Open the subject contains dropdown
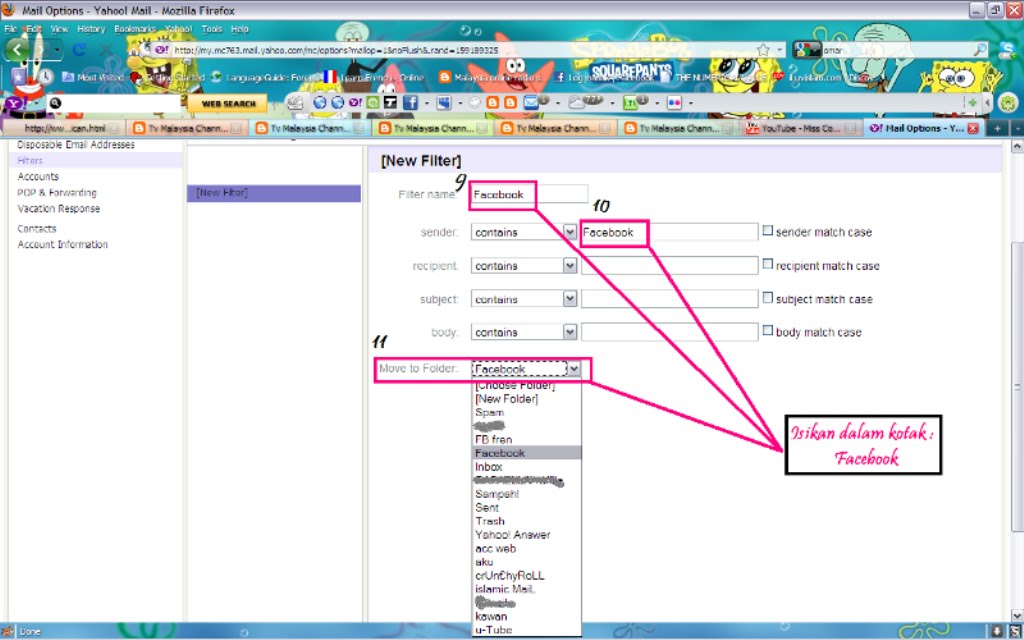 click(524, 299)
